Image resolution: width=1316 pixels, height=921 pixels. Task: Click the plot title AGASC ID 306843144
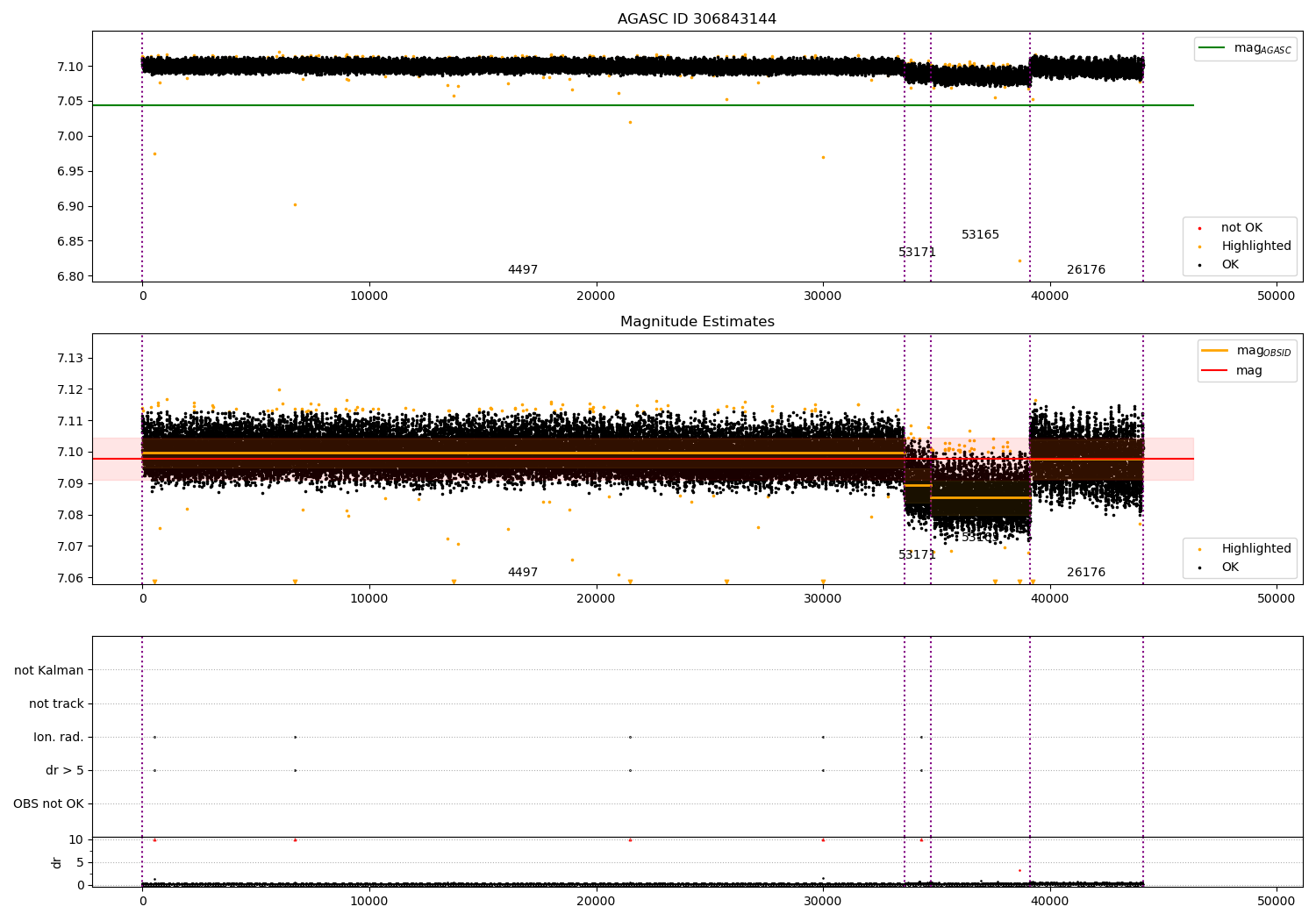[x=697, y=19]
